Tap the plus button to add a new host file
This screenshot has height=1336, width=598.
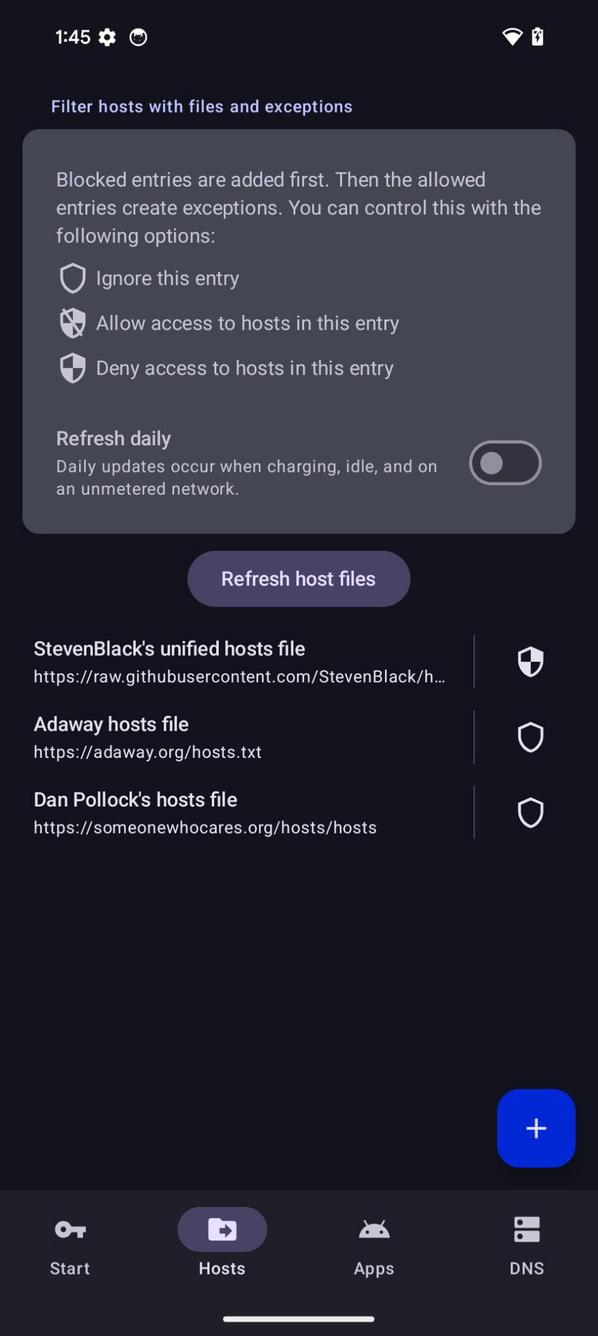[536, 1128]
